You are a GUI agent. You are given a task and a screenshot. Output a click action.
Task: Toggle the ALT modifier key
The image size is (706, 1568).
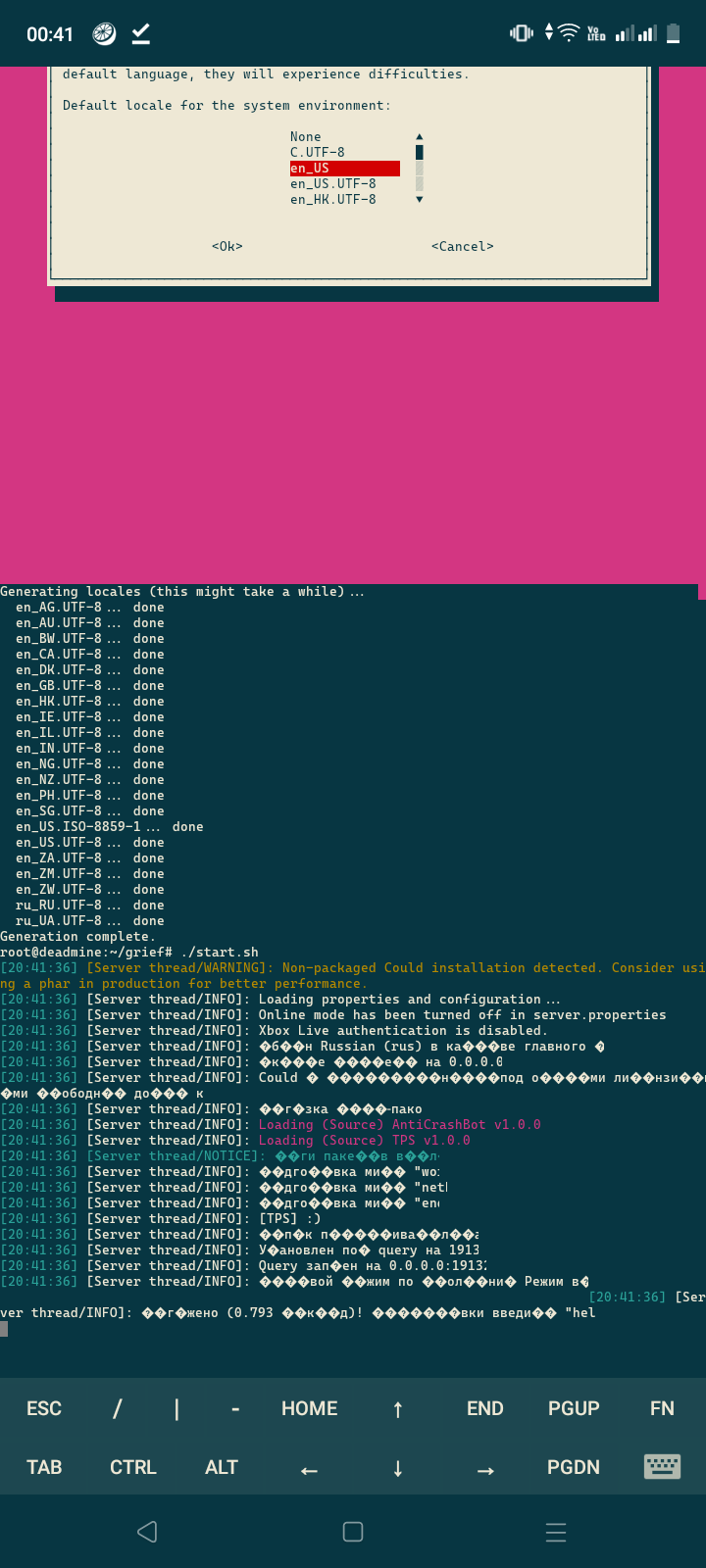(x=221, y=1467)
